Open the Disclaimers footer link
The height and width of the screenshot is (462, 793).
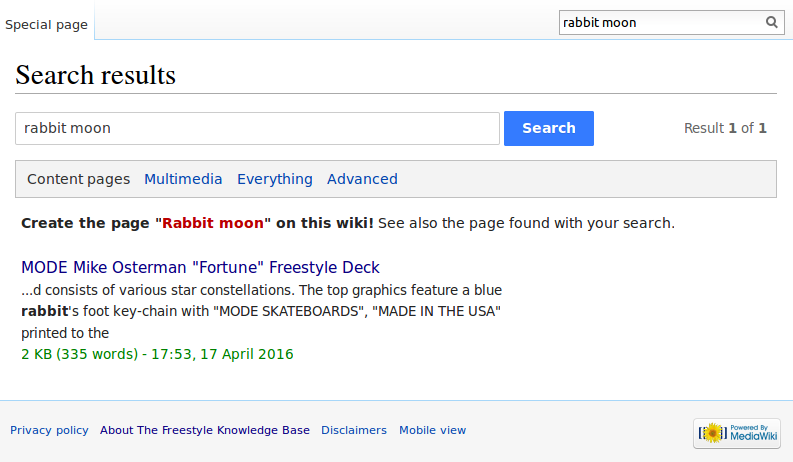(354, 430)
